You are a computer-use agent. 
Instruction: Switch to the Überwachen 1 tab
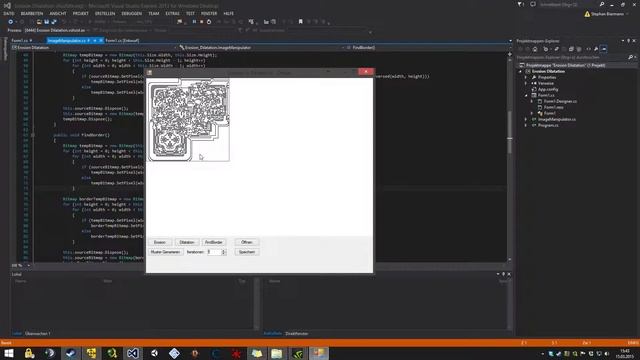pyautogui.click(x=38, y=333)
